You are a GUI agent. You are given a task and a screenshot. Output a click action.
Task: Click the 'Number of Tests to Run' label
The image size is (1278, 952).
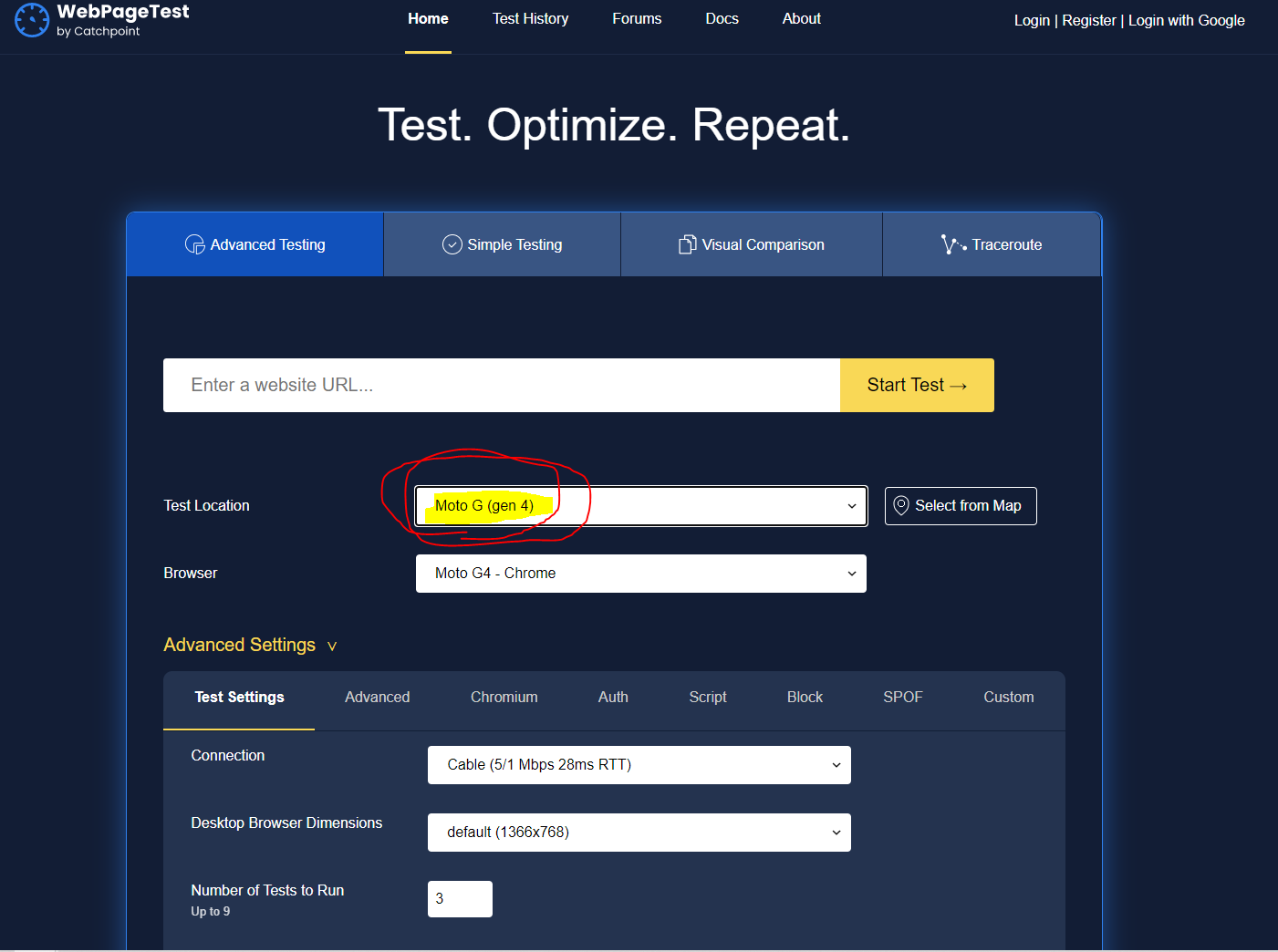click(x=267, y=890)
